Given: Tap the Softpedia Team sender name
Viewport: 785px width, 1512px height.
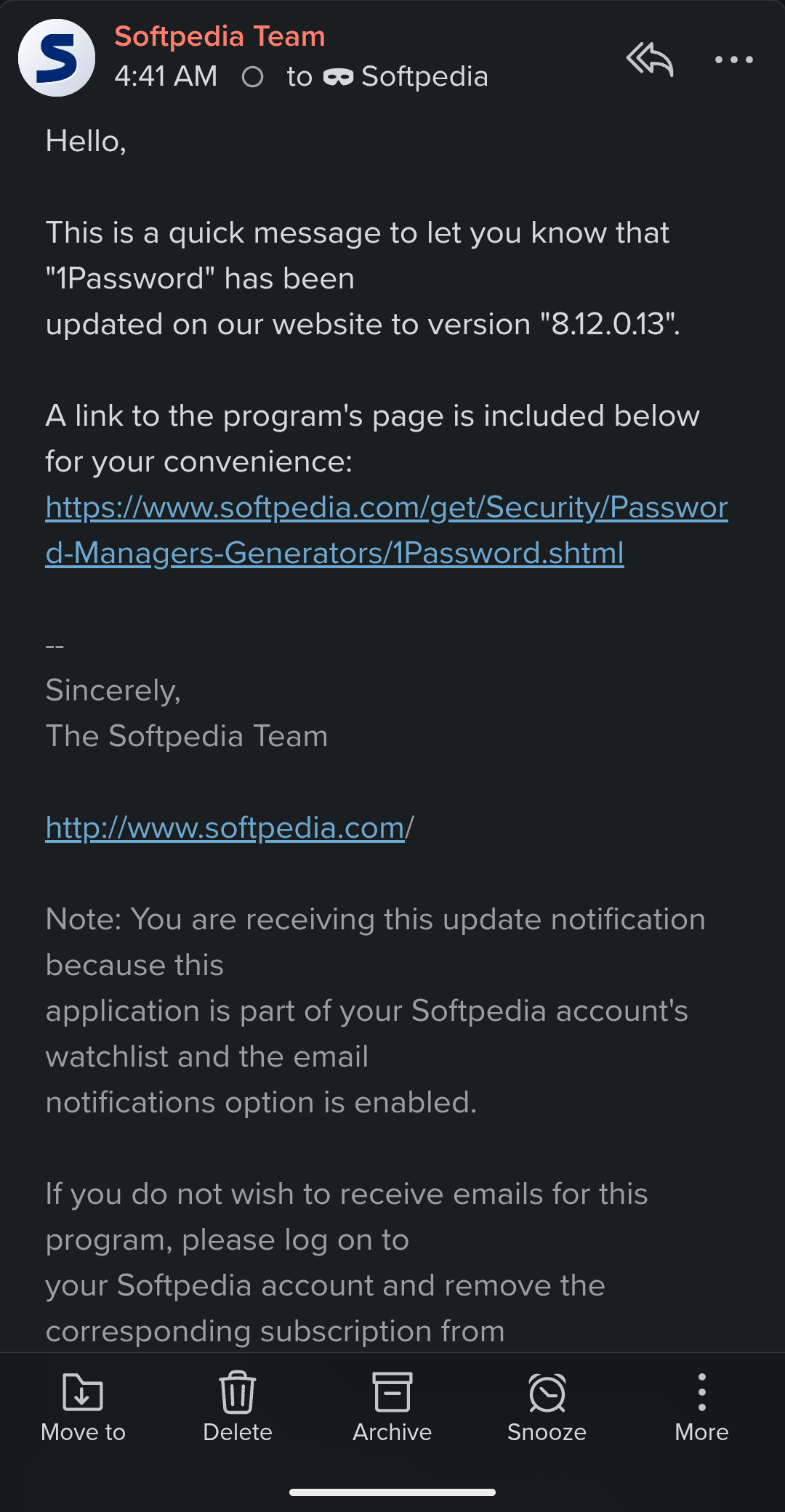Looking at the screenshot, I should (x=220, y=36).
